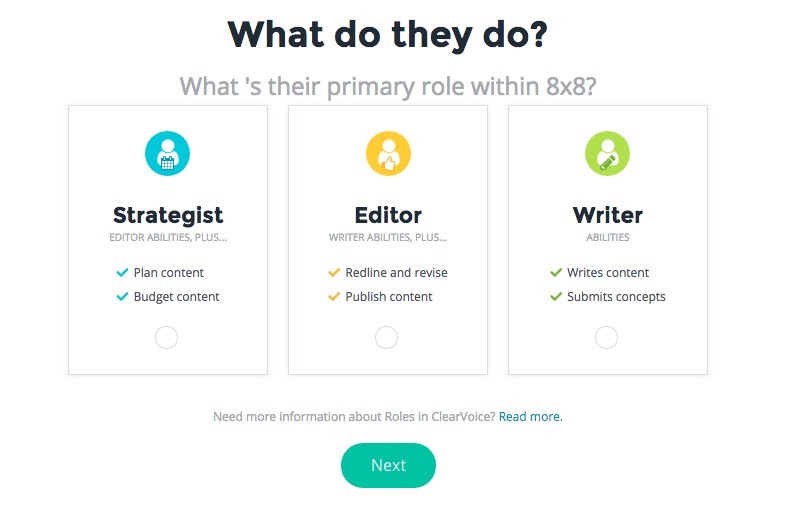Click the Plan content ability text
The image size is (795, 517).
point(169,273)
